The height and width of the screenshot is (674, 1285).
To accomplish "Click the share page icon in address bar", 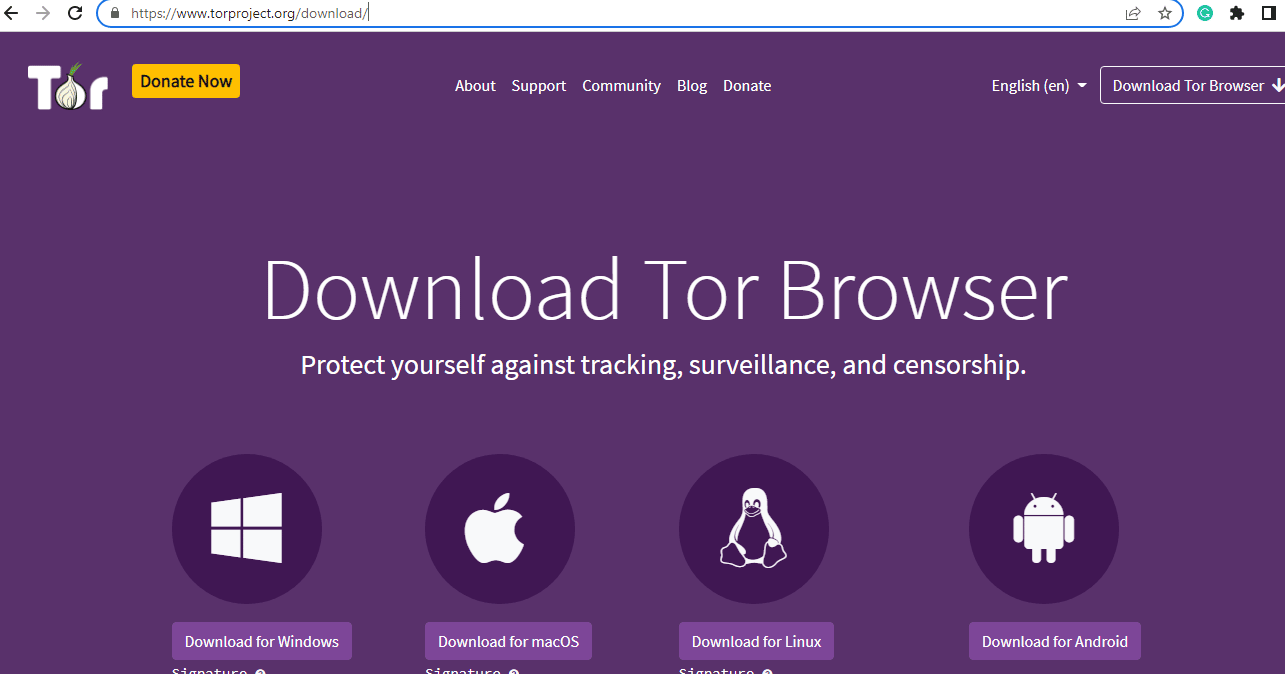I will (1133, 13).
